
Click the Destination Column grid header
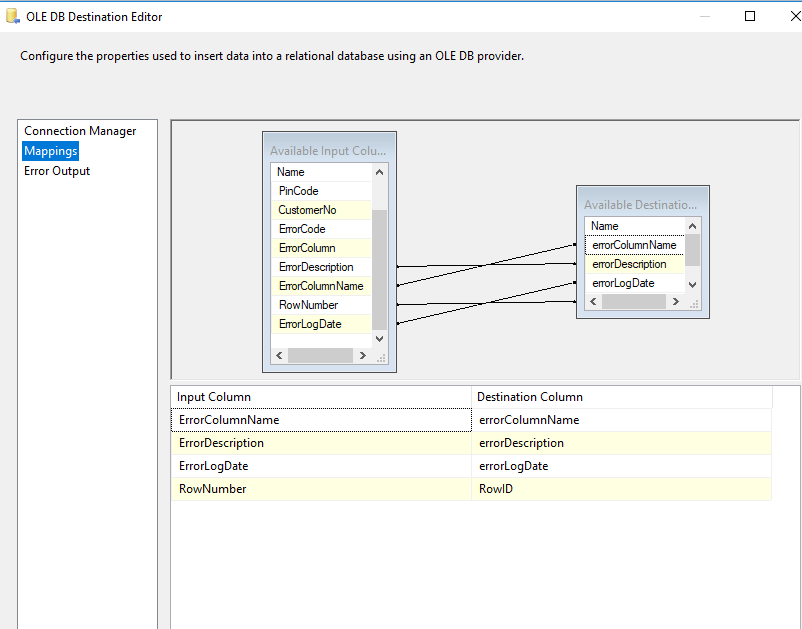[620, 397]
